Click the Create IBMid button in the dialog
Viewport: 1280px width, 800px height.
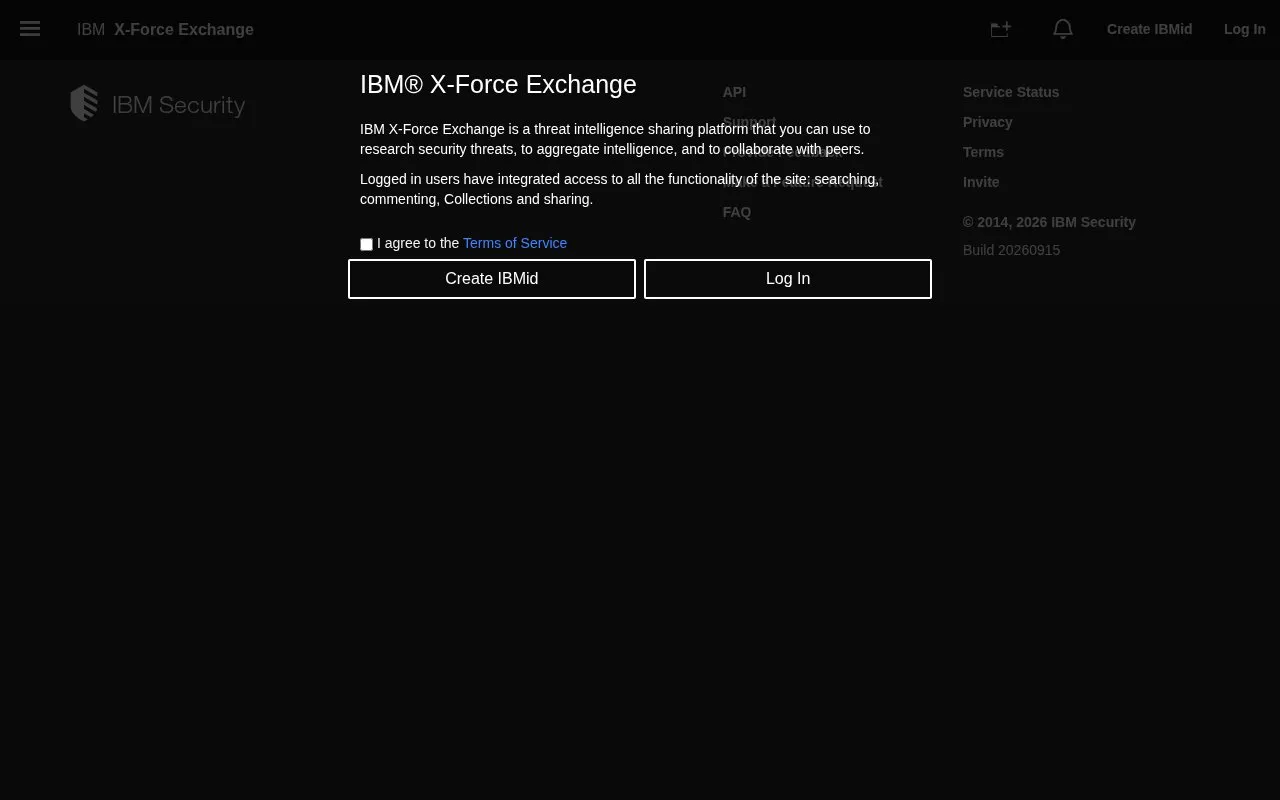point(492,279)
